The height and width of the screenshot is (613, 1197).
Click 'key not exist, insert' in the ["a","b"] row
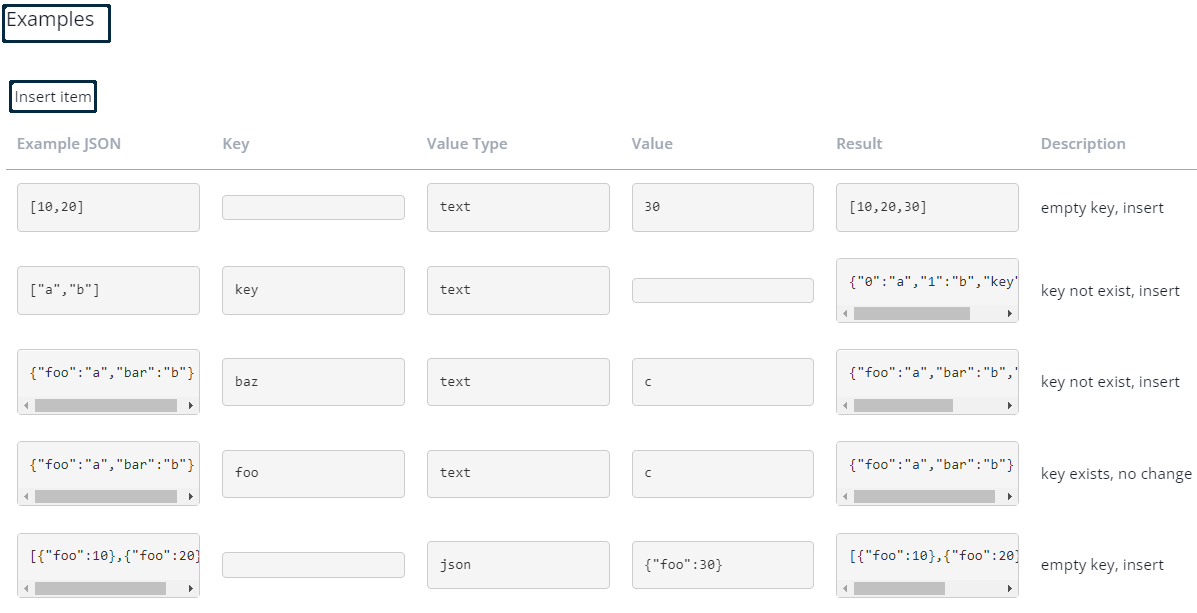tap(1110, 291)
